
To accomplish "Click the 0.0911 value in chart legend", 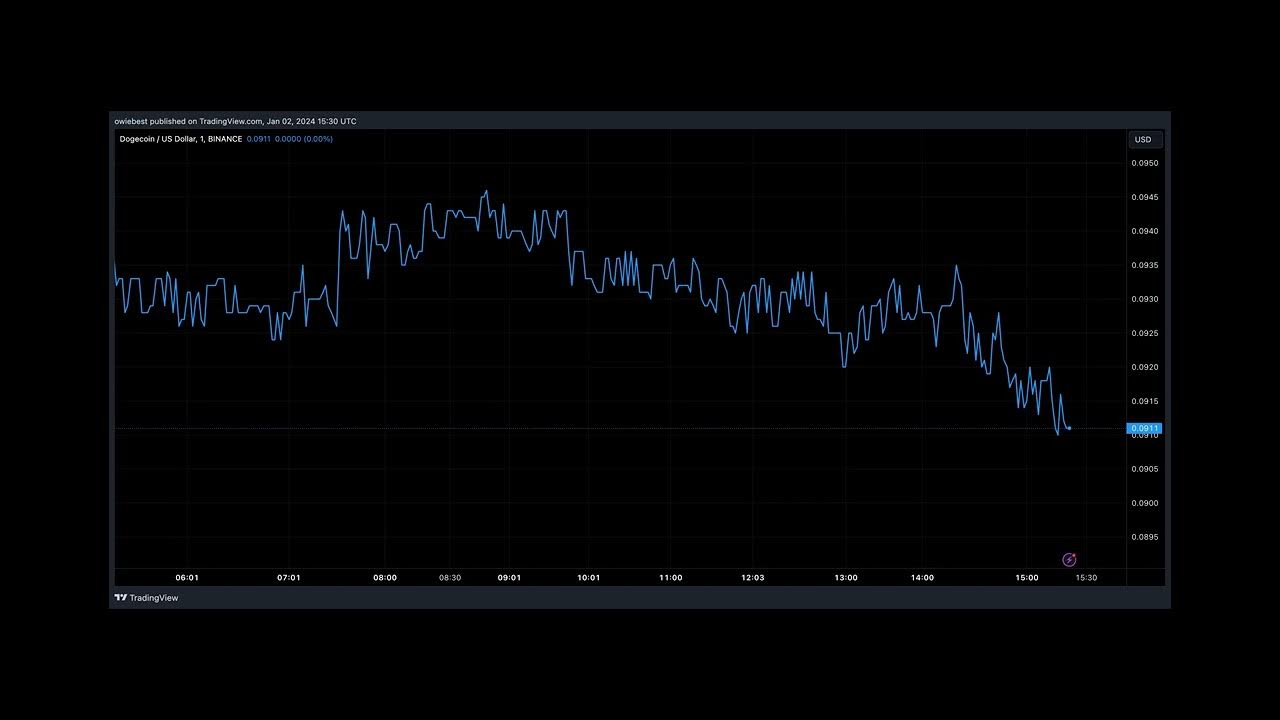I will 257,139.
